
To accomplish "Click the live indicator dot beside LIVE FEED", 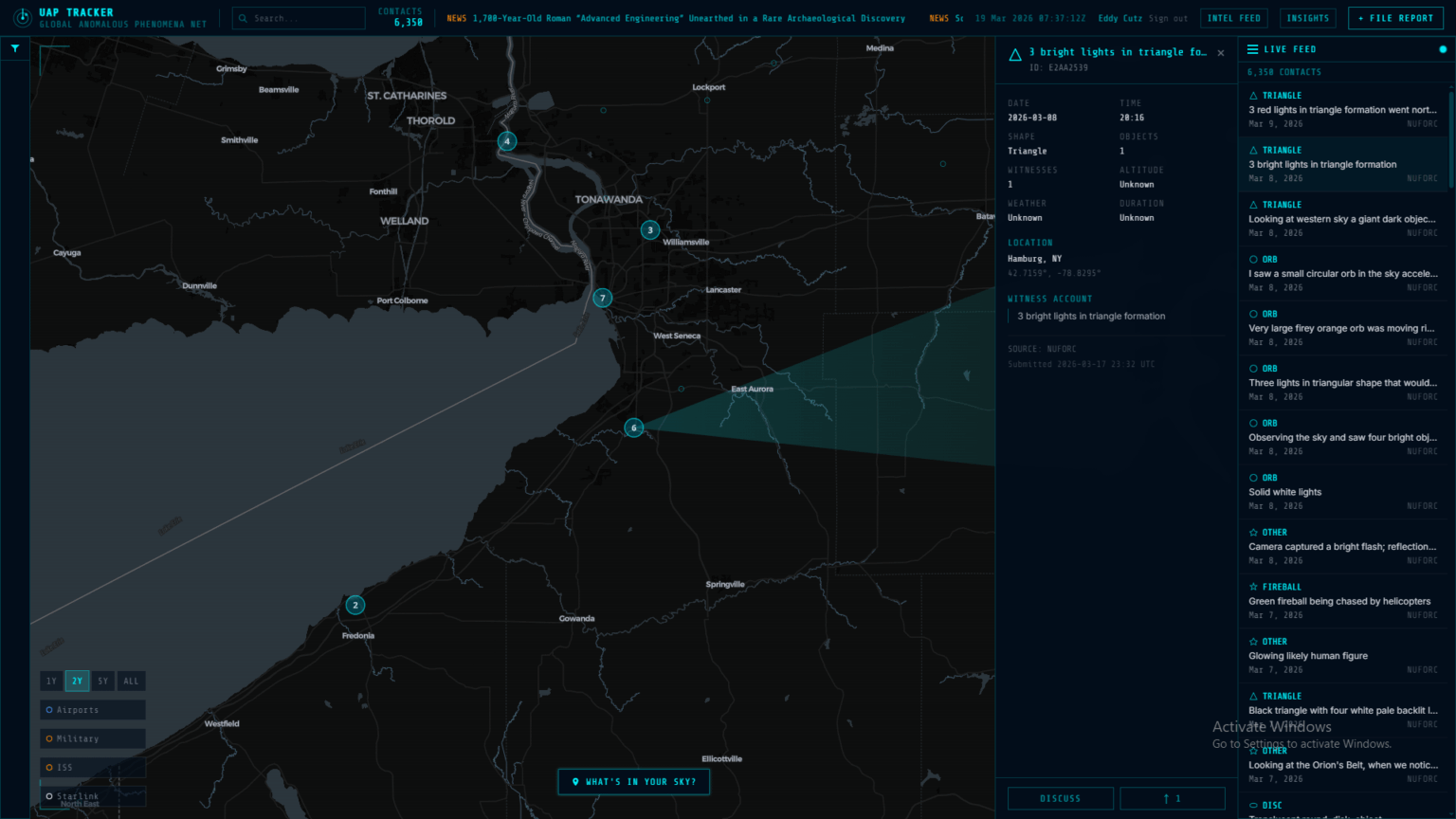I will pyautogui.click(x=1441, y=48).
